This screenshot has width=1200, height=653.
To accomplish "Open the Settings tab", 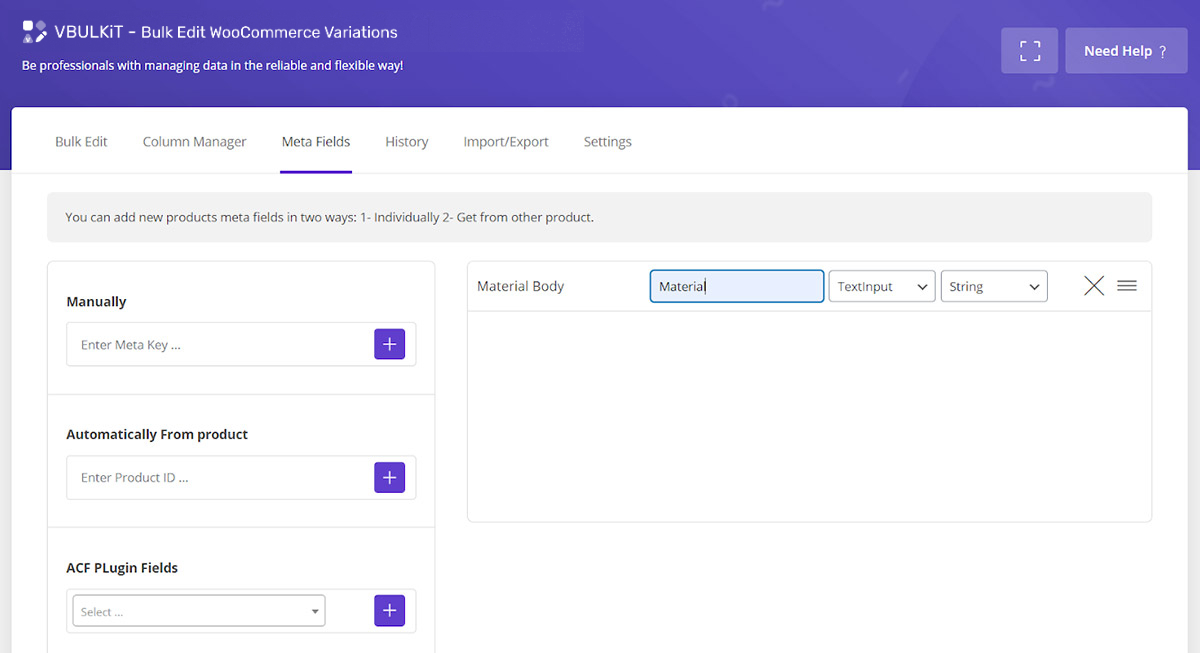I will [x=607, y=142].
